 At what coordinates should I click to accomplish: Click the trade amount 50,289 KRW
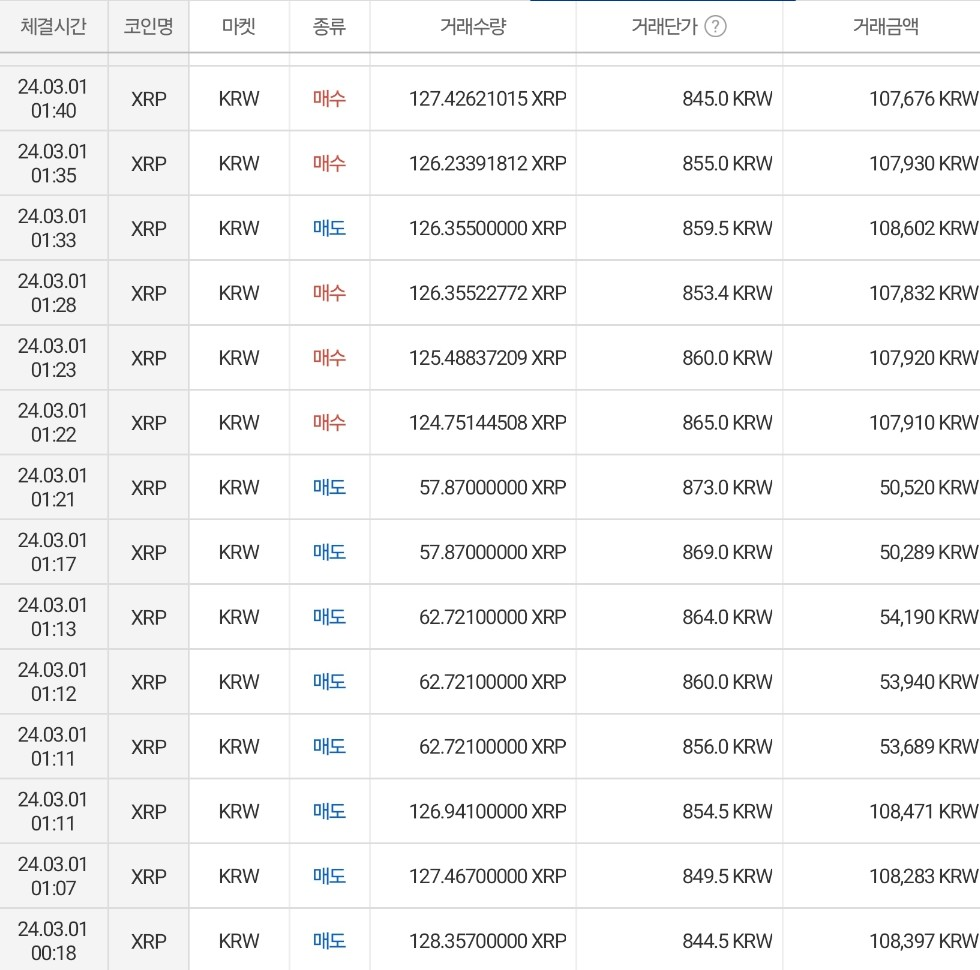(x=929, y=552)
